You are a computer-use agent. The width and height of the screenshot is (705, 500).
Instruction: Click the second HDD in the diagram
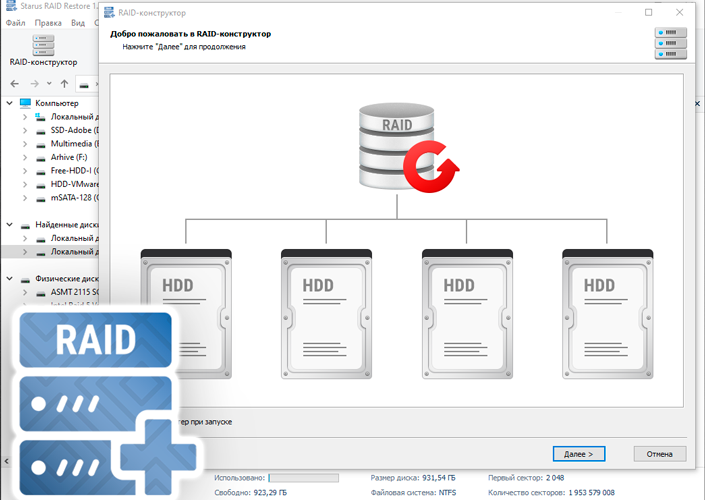pos(326,314)
